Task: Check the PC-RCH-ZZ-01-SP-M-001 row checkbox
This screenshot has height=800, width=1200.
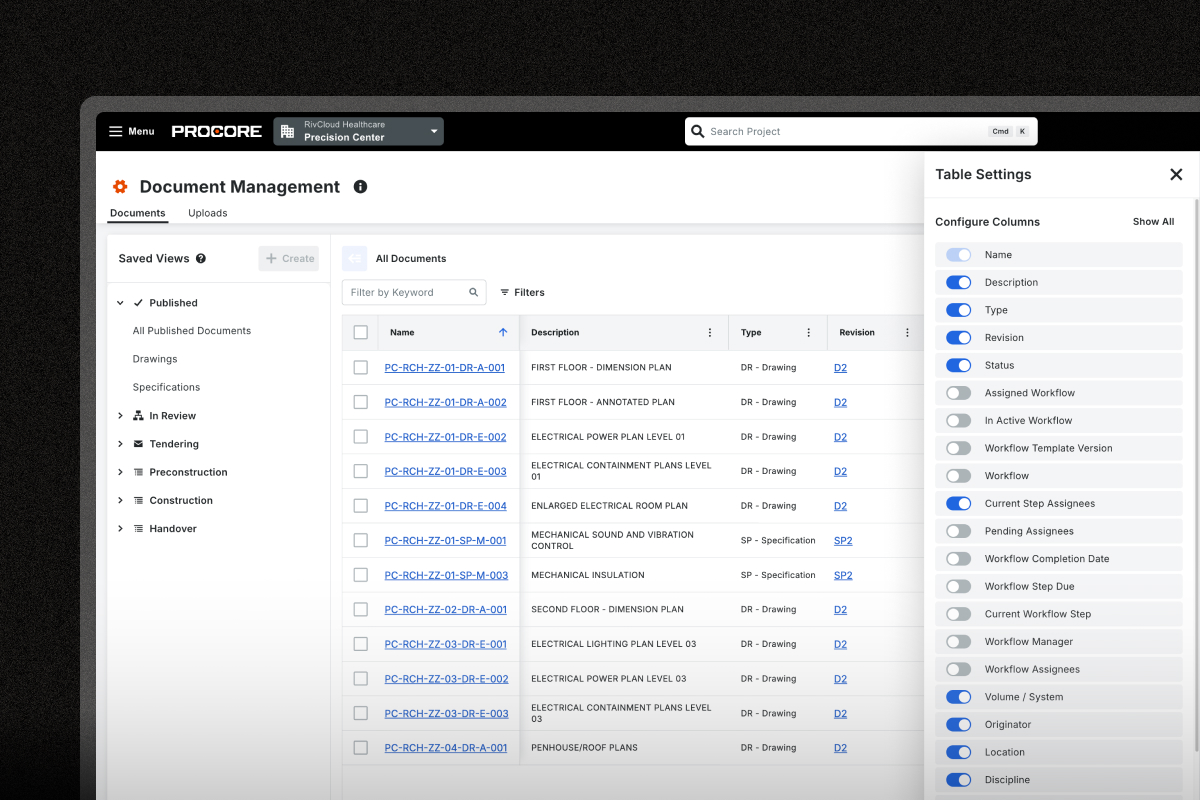Action: tap(361, 540)
